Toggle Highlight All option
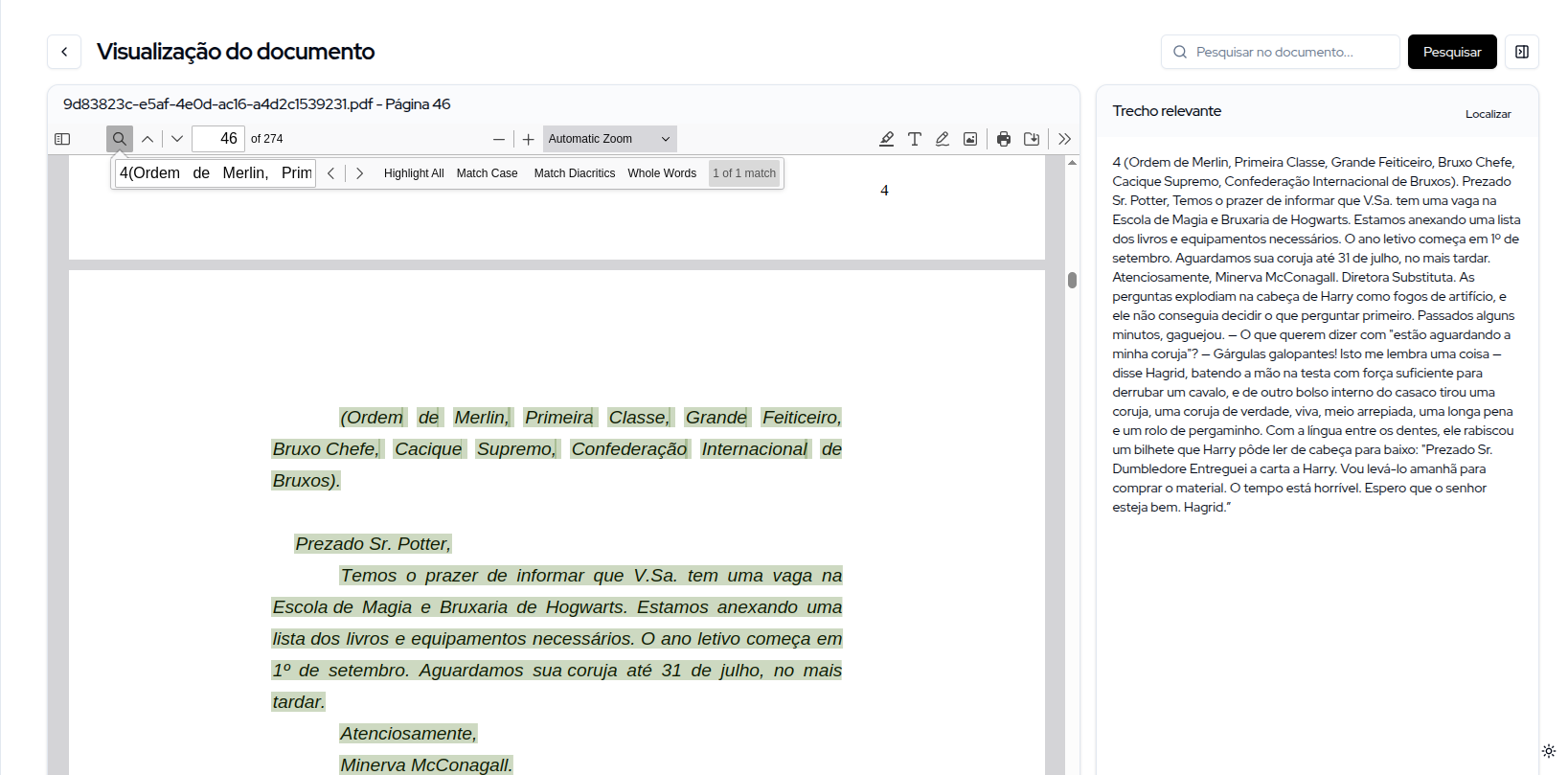This screenshot has width=1568, height=775. click(x=414, y=173)
